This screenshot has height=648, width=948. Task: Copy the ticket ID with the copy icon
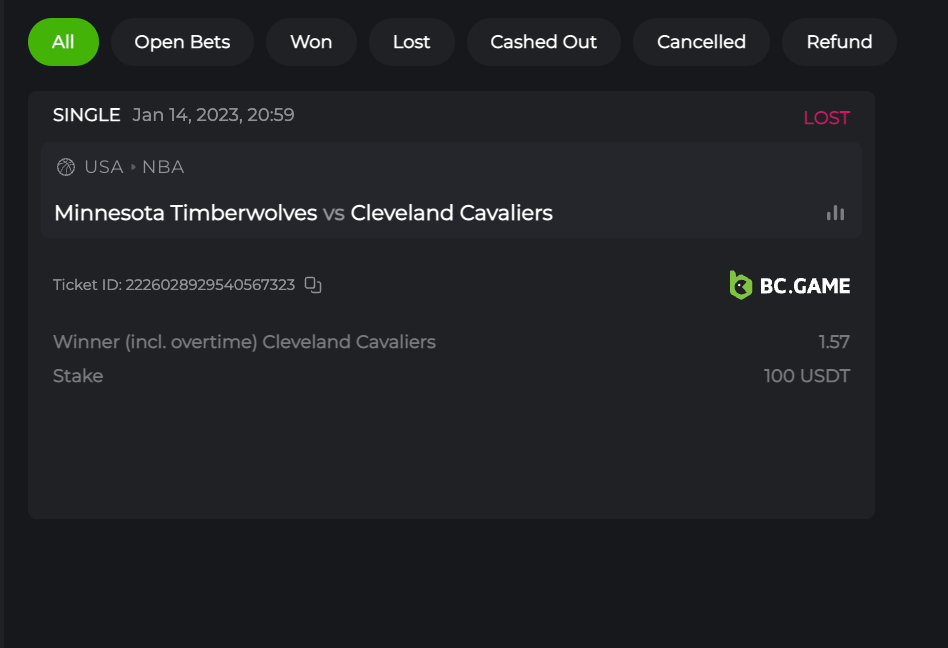(x=313, y=285)
